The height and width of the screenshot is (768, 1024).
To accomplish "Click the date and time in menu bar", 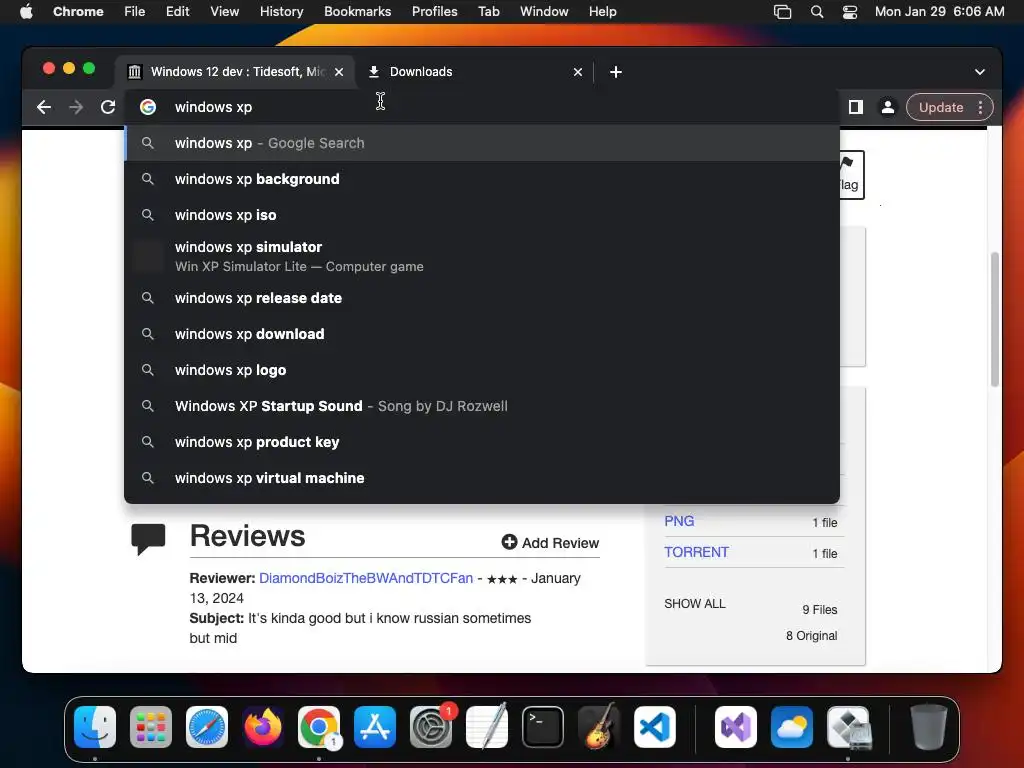I will coord(939,12).
